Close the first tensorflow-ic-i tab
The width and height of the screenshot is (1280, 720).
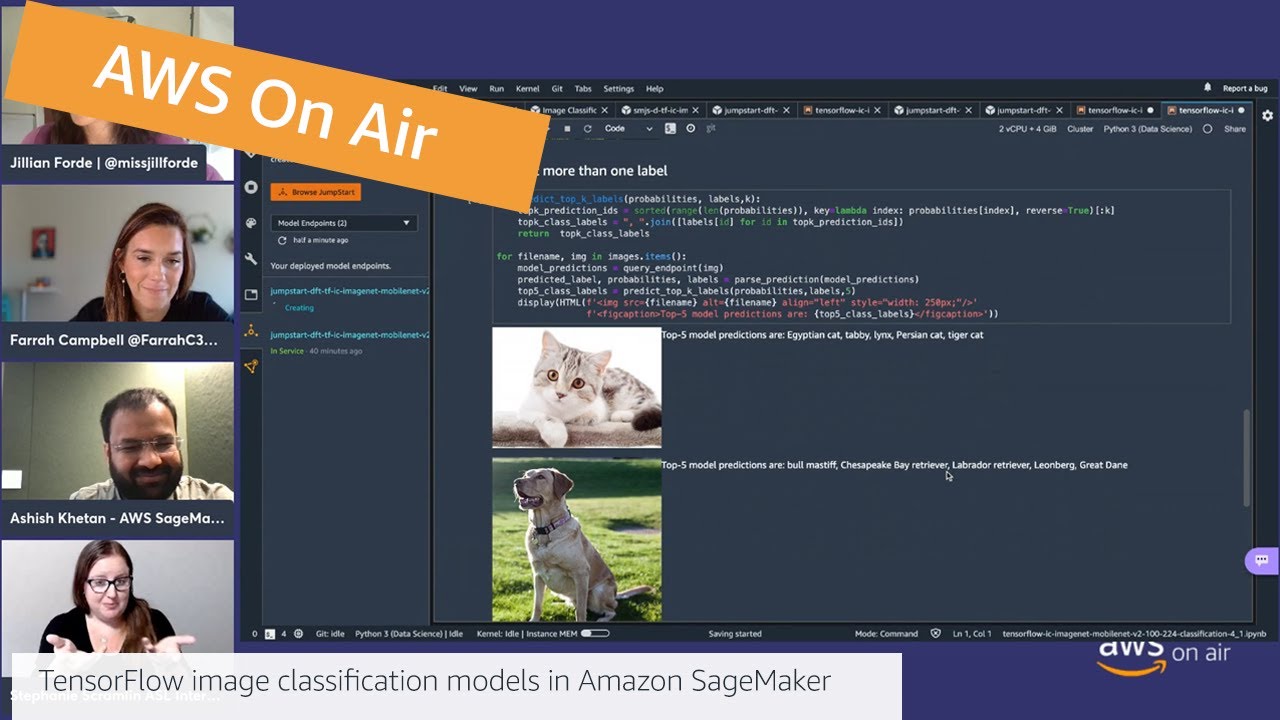coord(877,110)
